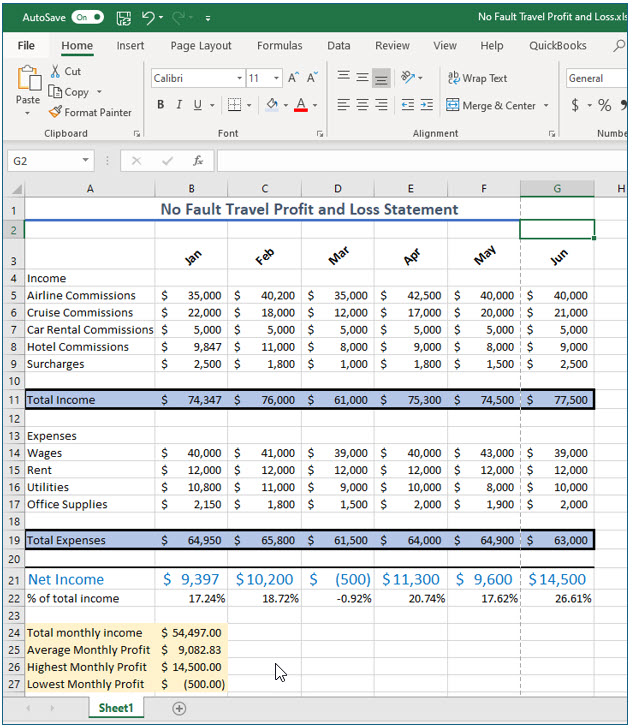The height and width of the screenshot is (728, 632).
Task: Toggle Wrap Text
Action: point(477,78)
